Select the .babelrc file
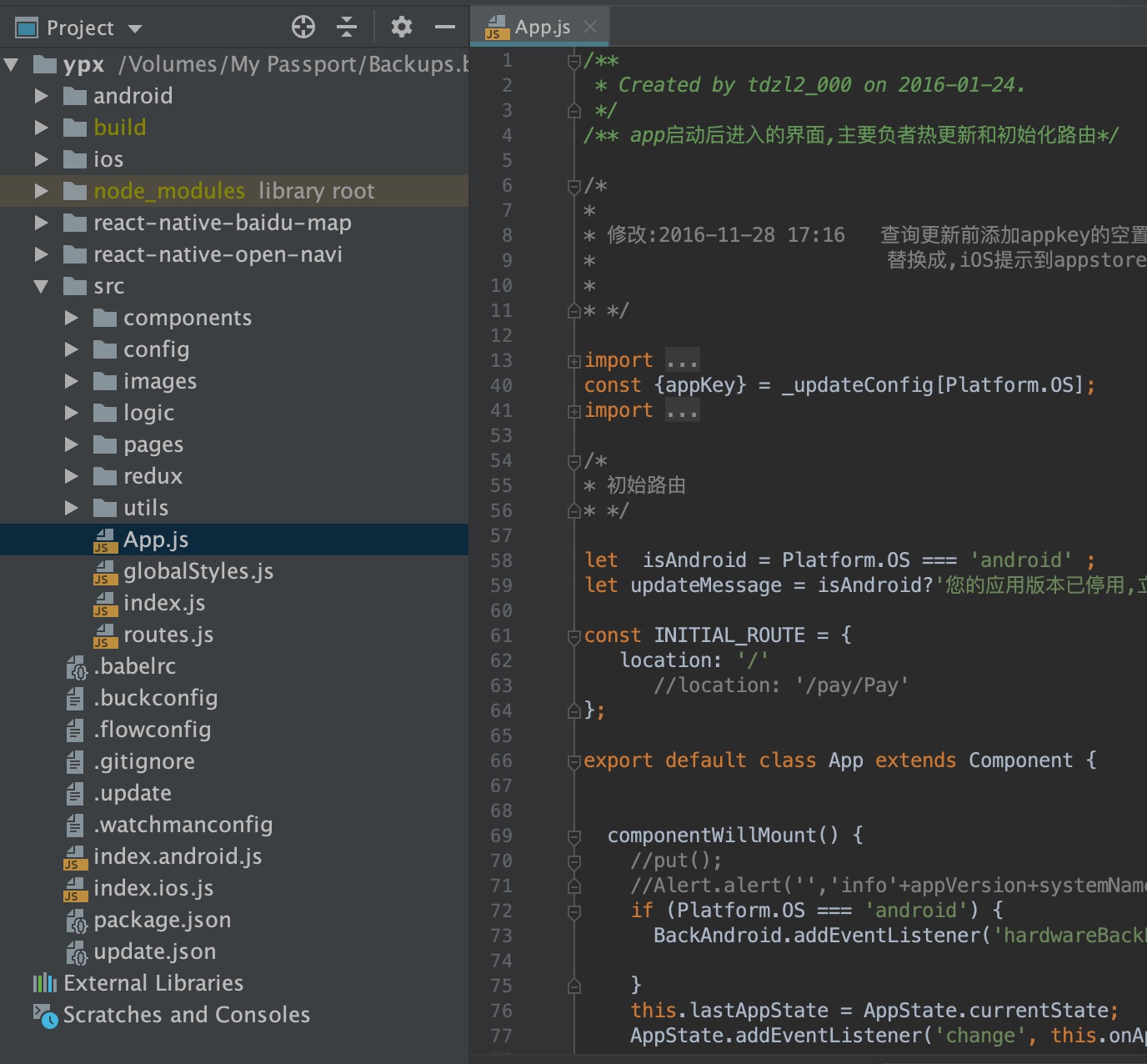Screen dimensions: 1147x1064 [234, 666]
